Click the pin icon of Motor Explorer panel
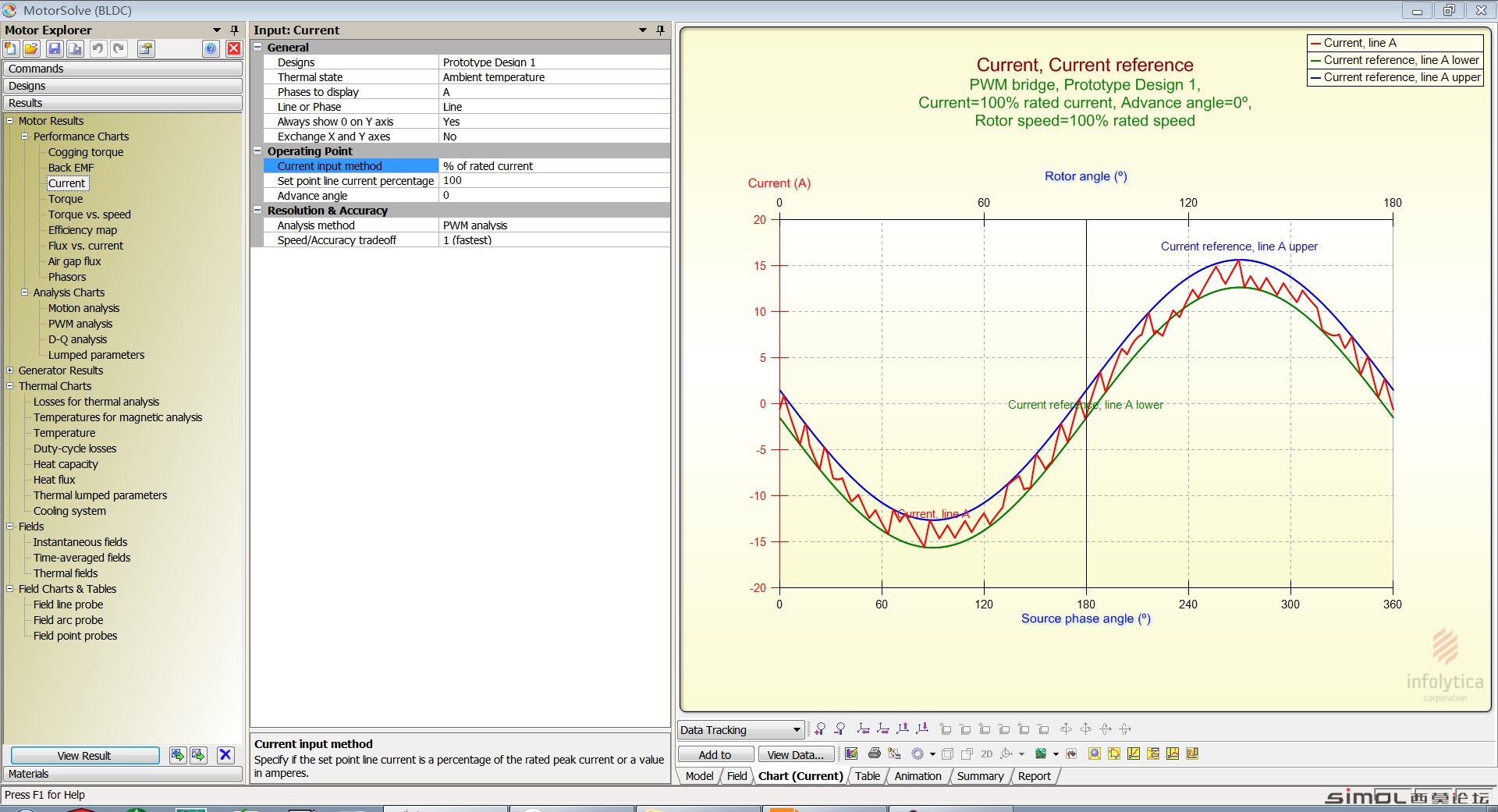The image size is (1498, 812). tap(234, 30)
